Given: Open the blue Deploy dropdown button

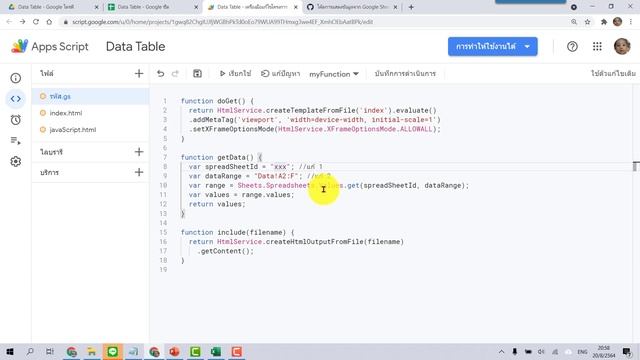Looking at the screenshot, I should (493, 47).
